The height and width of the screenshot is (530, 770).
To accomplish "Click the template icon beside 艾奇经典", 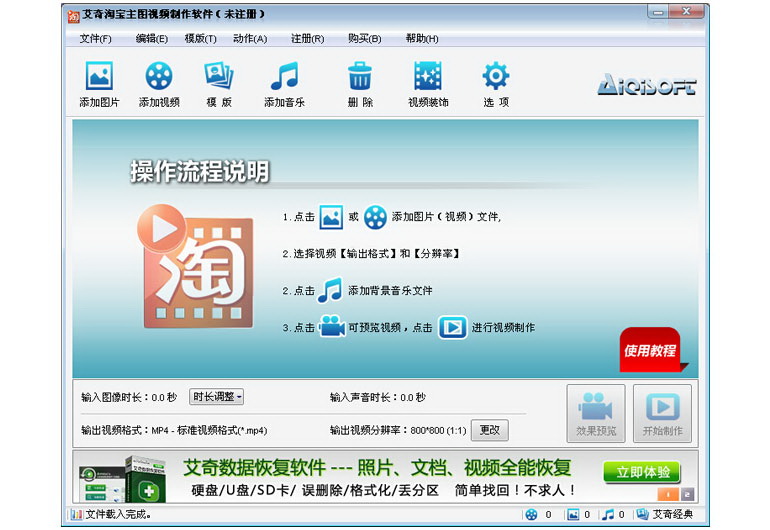I will click(x=642, y=514).
